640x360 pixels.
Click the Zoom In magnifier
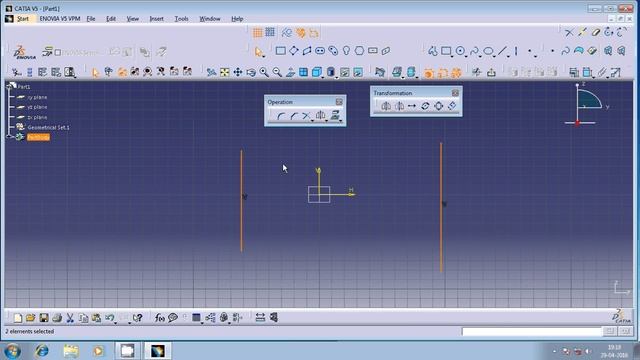pyautogui.click(x=264, y=73)
